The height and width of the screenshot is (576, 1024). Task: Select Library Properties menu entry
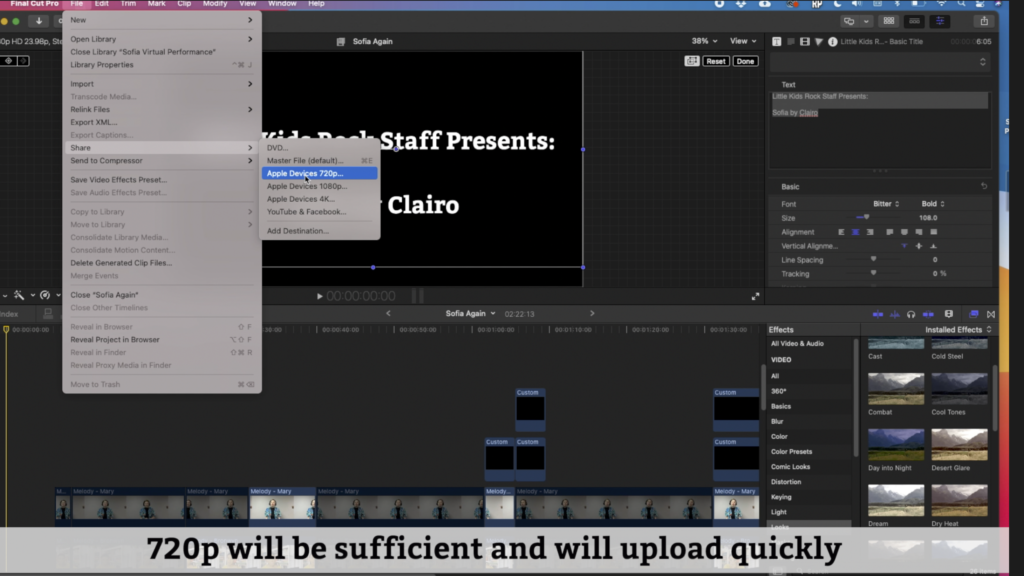pyautogui.click(x=161, y=65)
